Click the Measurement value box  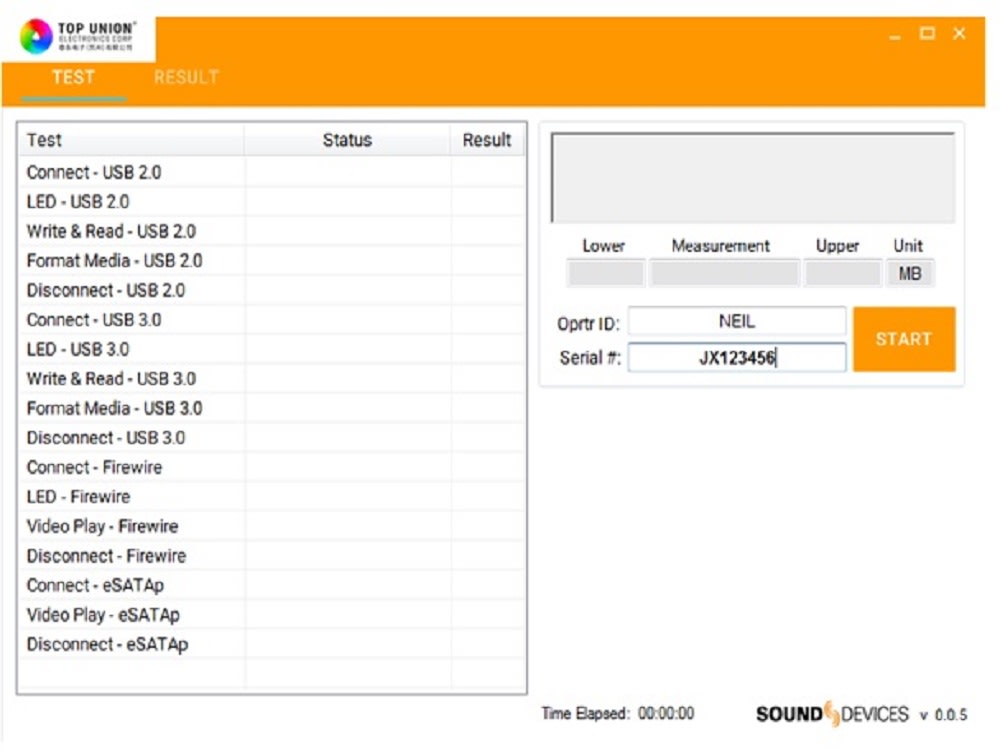(724, 274)
